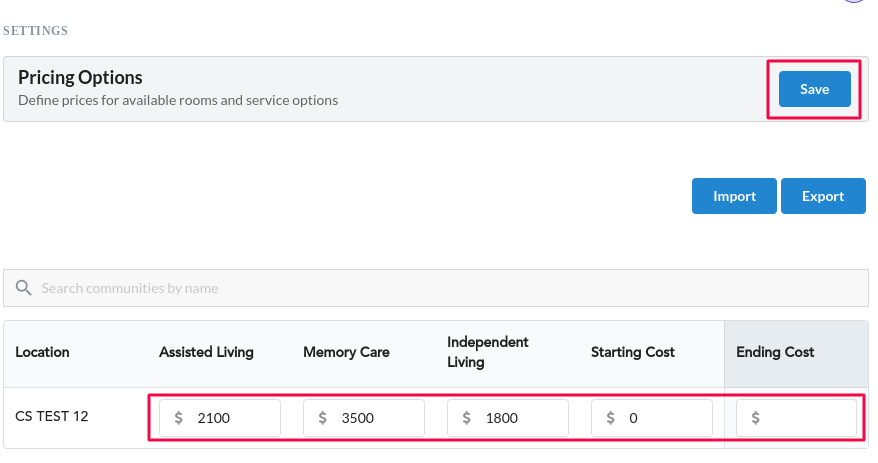
Task: Click the Starting Cost column header
Action: click(633, 352)
